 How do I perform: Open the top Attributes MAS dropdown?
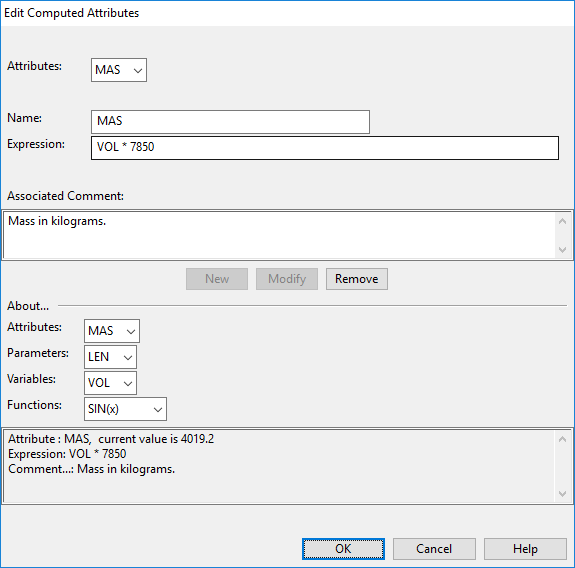(119, 70)
